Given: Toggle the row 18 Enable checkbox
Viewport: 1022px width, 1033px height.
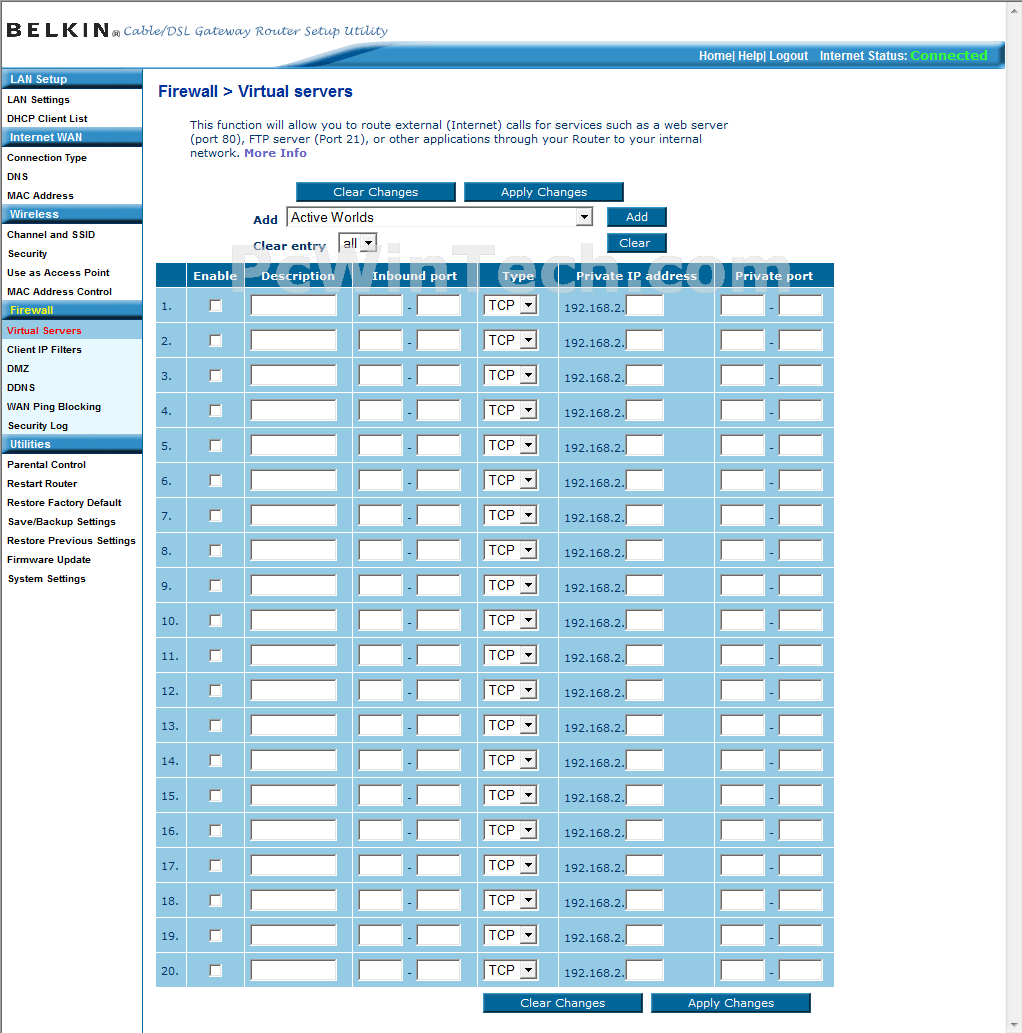Looking at the screenshot, I should click(215, 901).
